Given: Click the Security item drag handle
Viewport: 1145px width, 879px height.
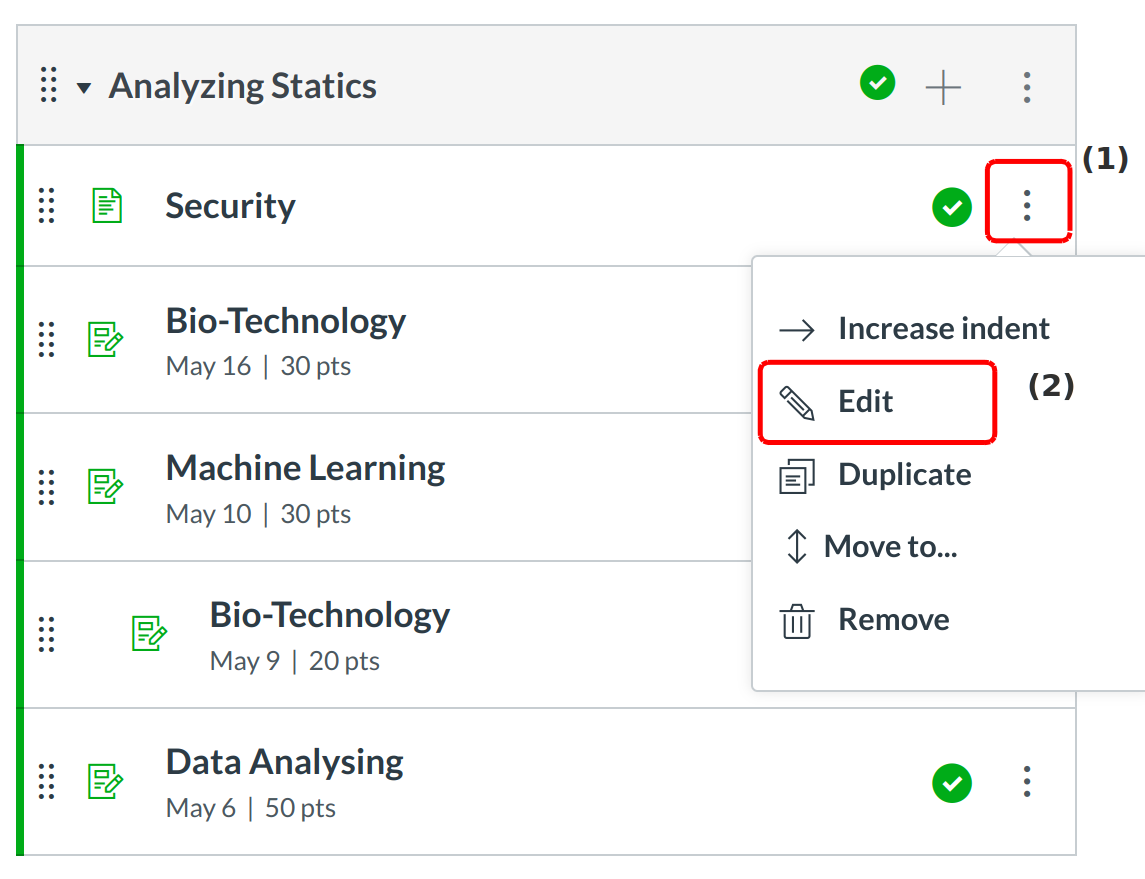Looking at the screenshot, I should 46,206.
